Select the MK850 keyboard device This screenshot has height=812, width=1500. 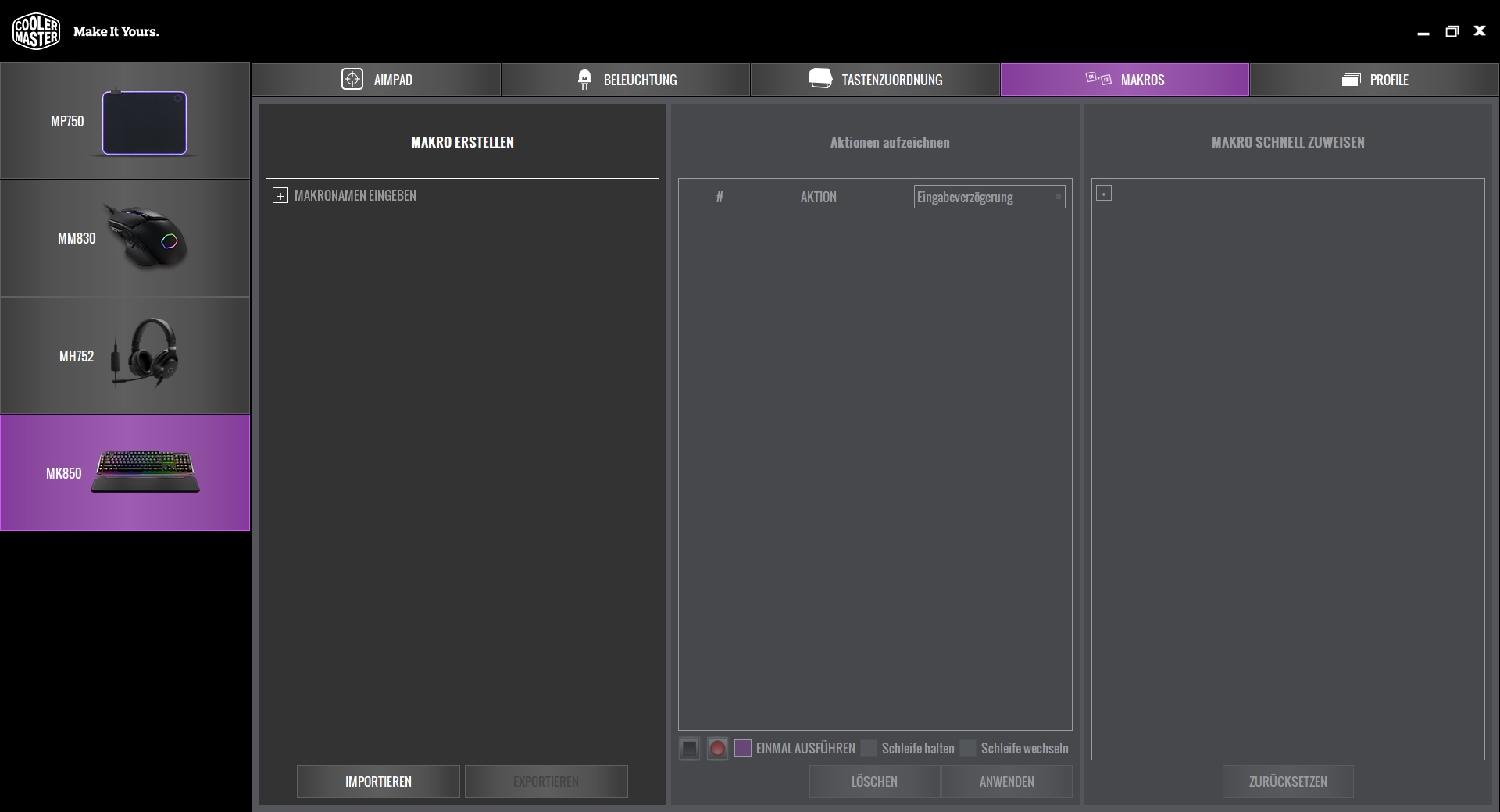(x=125, y=473)
